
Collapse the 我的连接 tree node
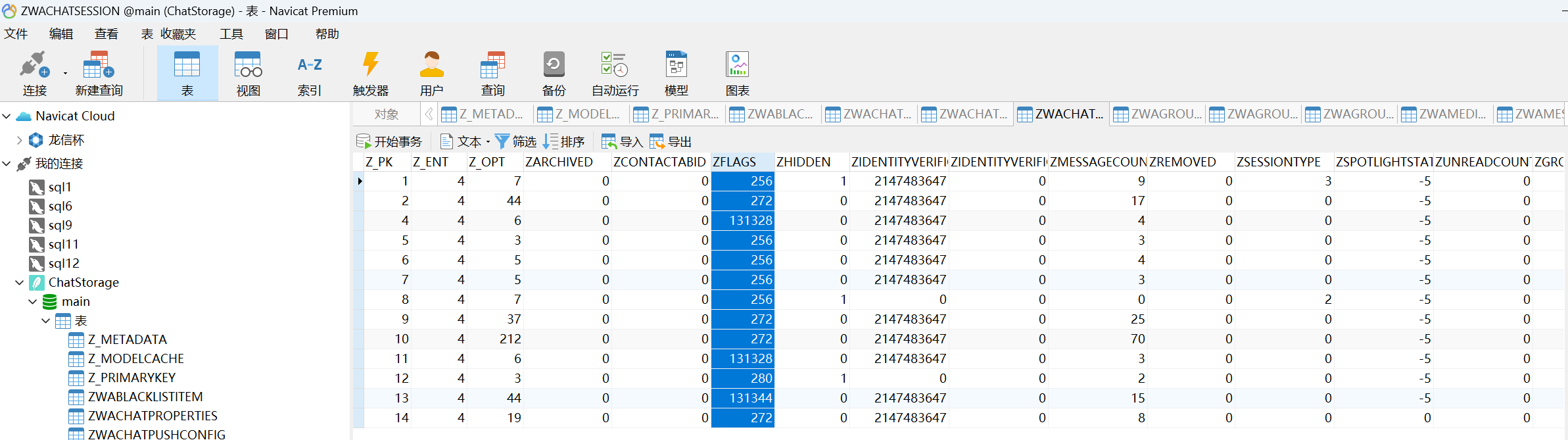7,164
